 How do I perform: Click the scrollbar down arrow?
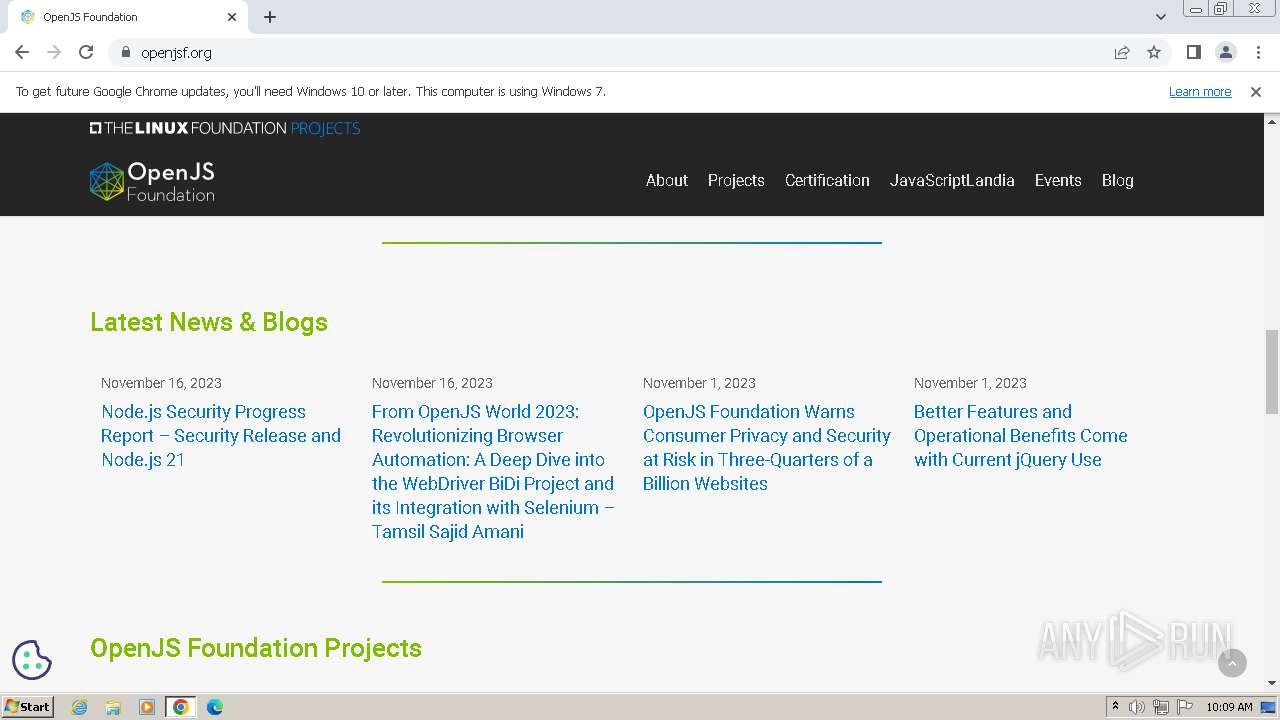pos(1272,684)
